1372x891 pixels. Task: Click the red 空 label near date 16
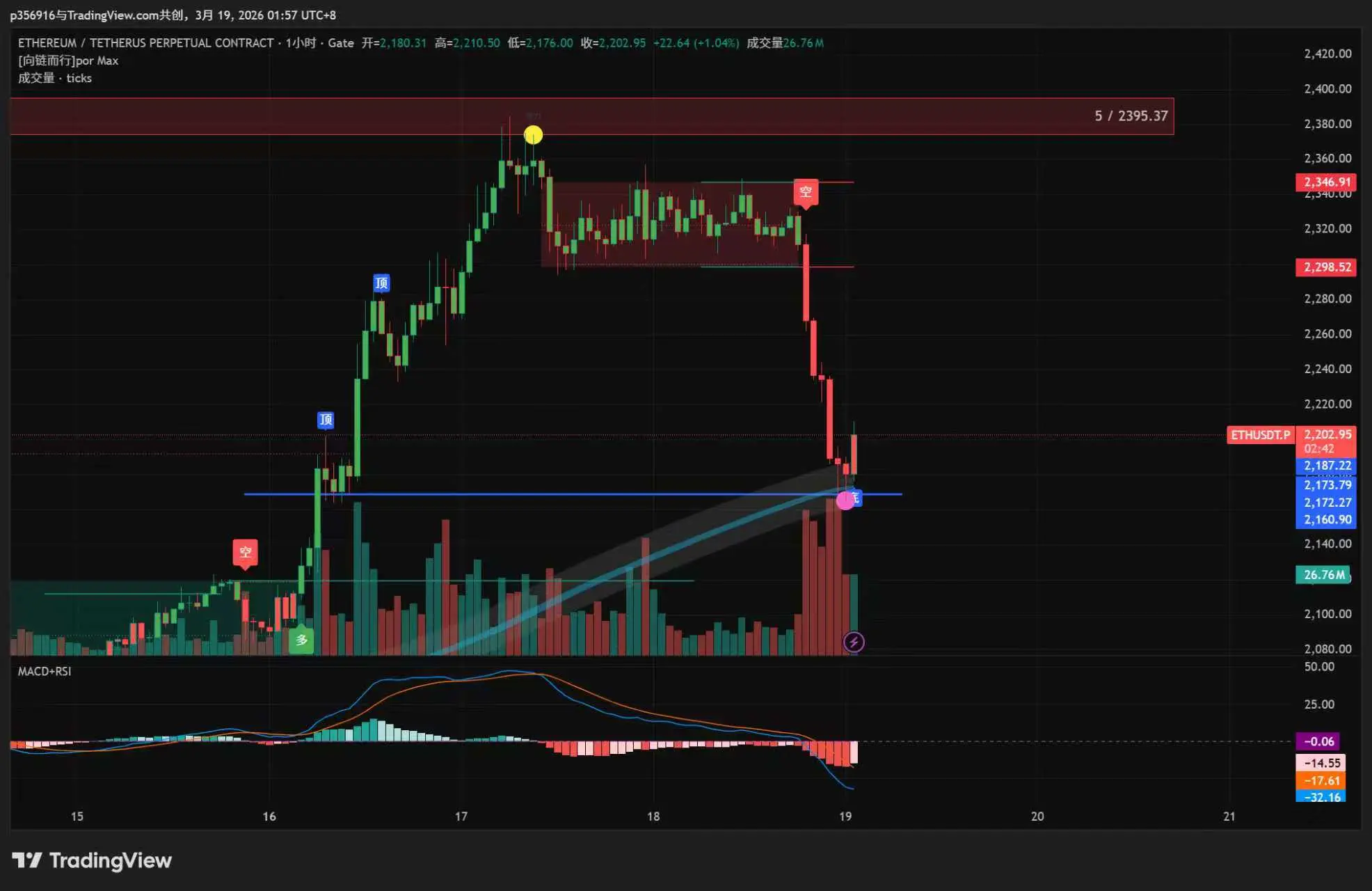click(x=245, y=553)
